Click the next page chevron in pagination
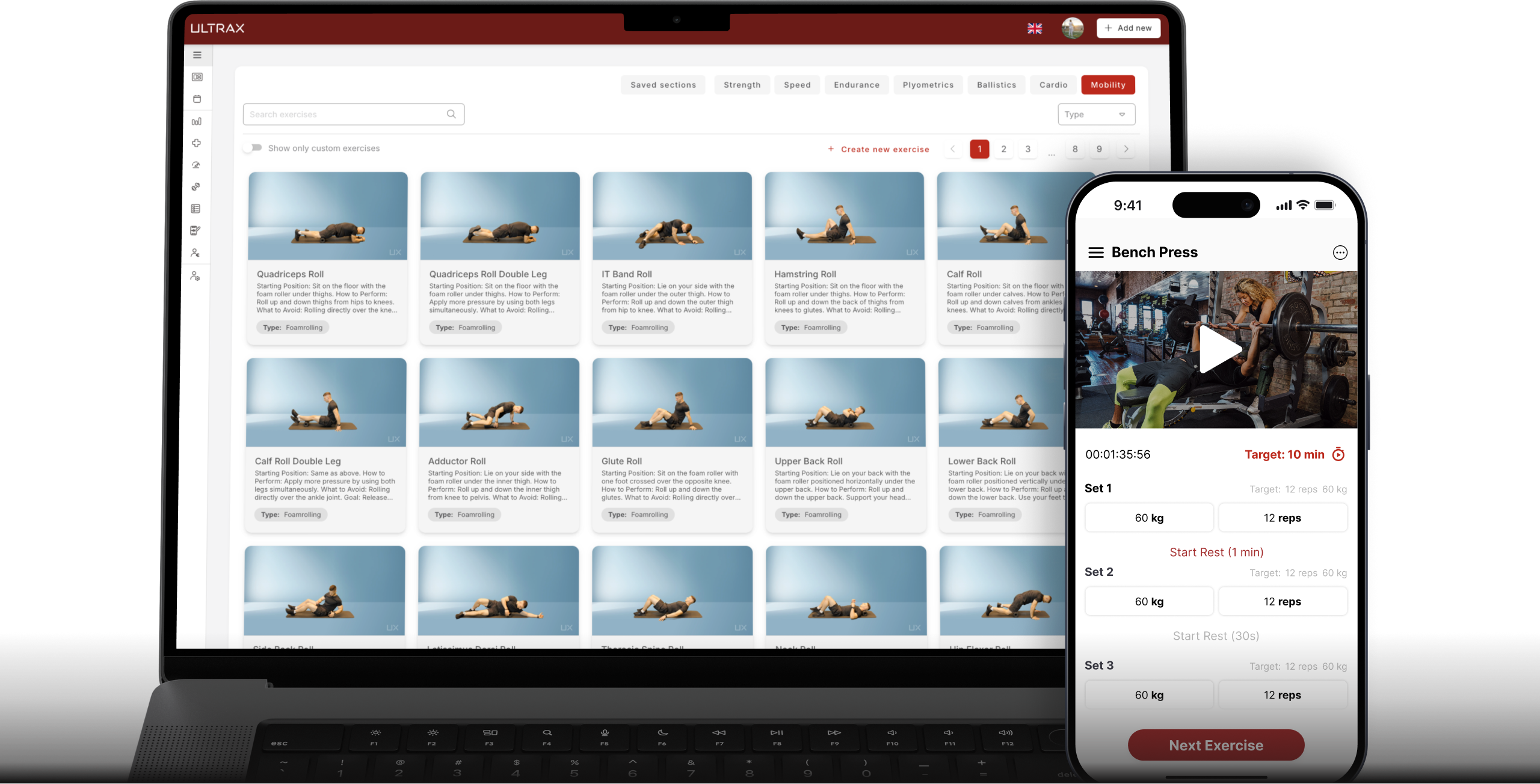 [x=1126, y=149]
